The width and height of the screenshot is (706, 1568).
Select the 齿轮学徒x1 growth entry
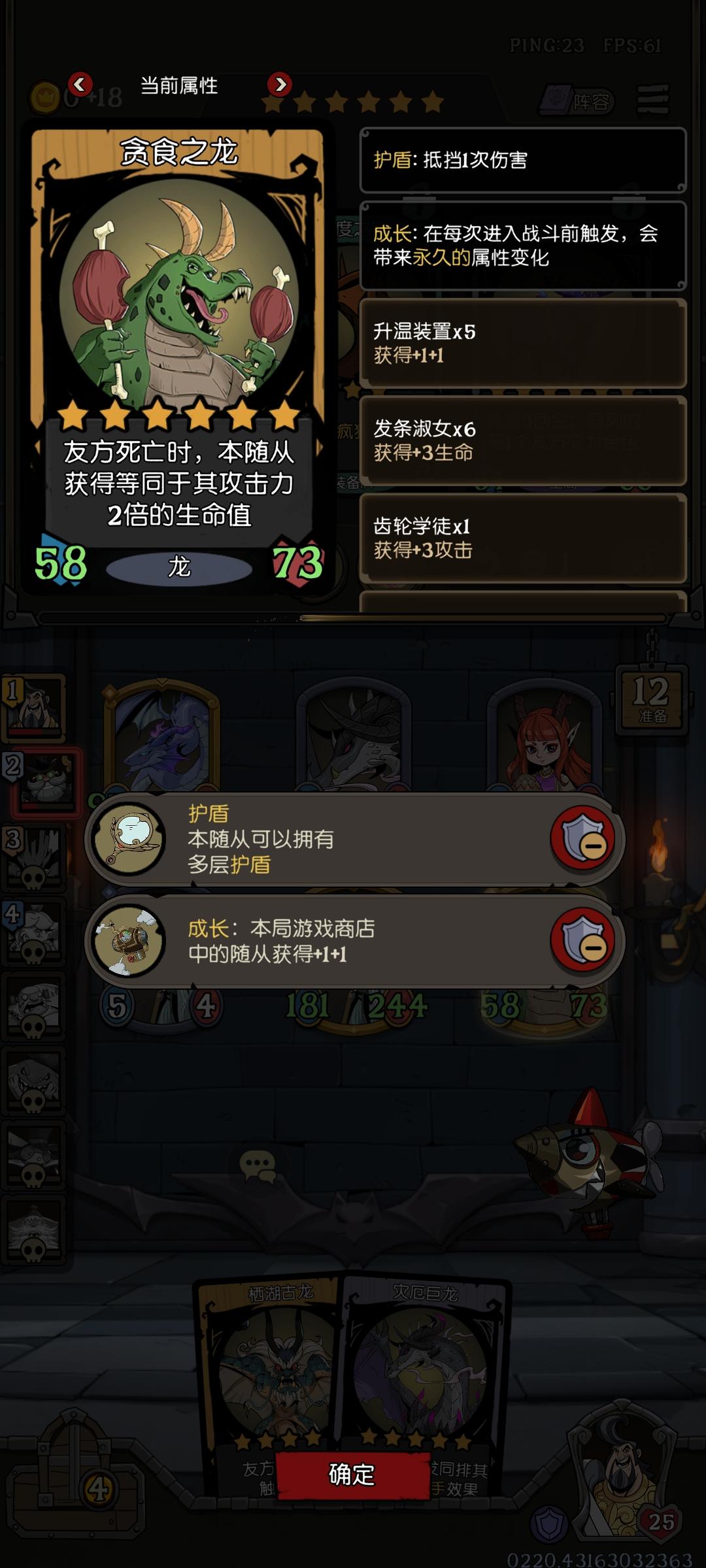(x=523, y=538)
